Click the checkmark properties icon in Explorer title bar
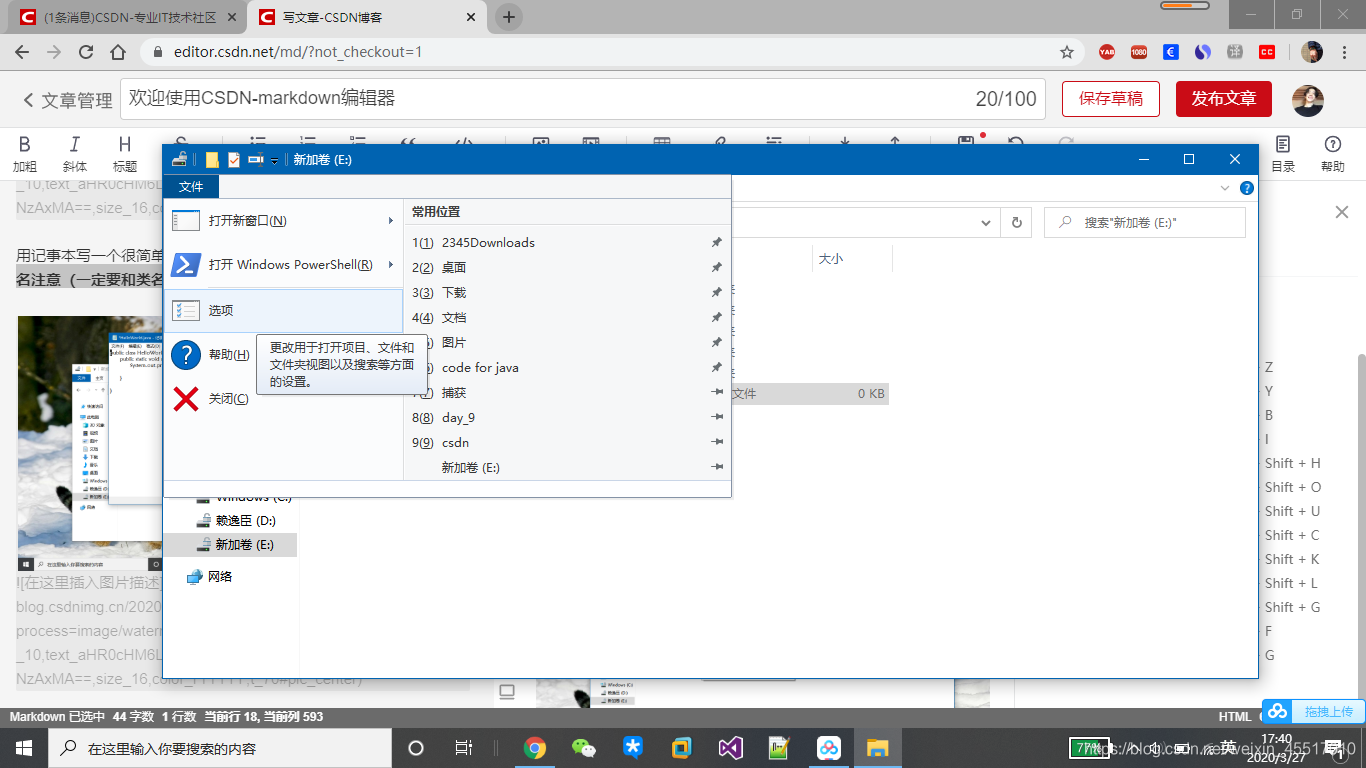Viewport: 1366px width, 768px height. click(234, 159)
